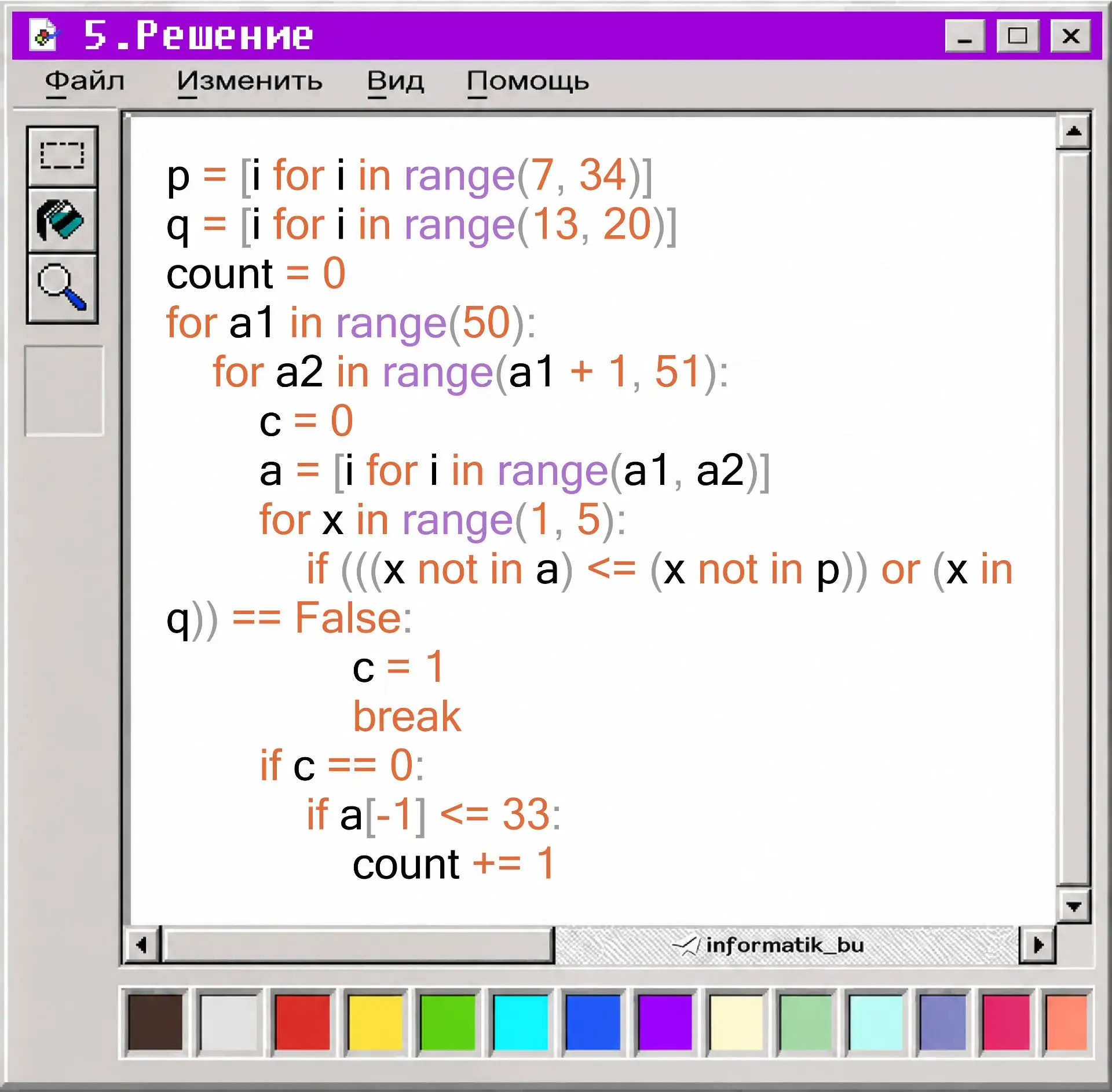Maximize the 5.Решение window

pyautogui.click(x=1018, y=36)
